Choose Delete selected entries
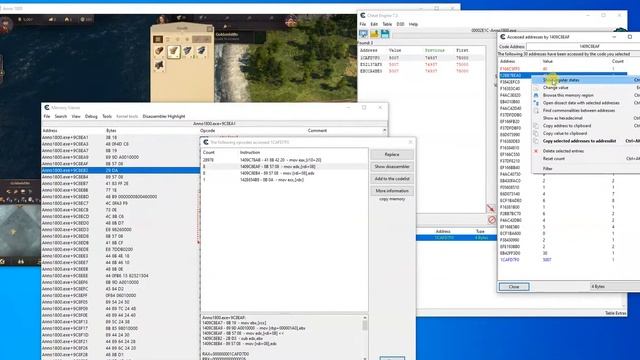 click(563, 151)
